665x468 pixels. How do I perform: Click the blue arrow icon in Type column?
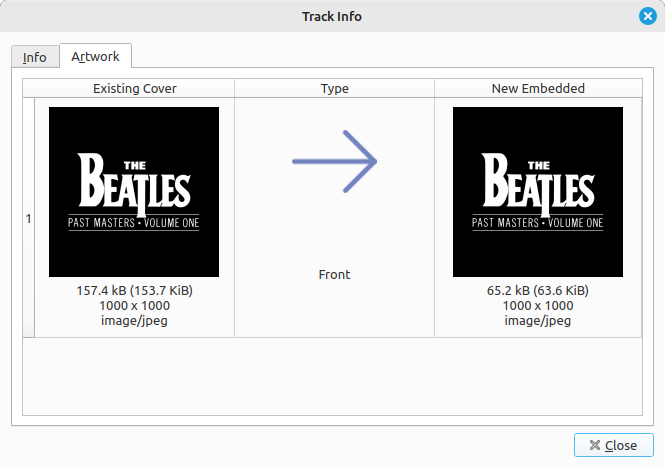pos(335,161)
